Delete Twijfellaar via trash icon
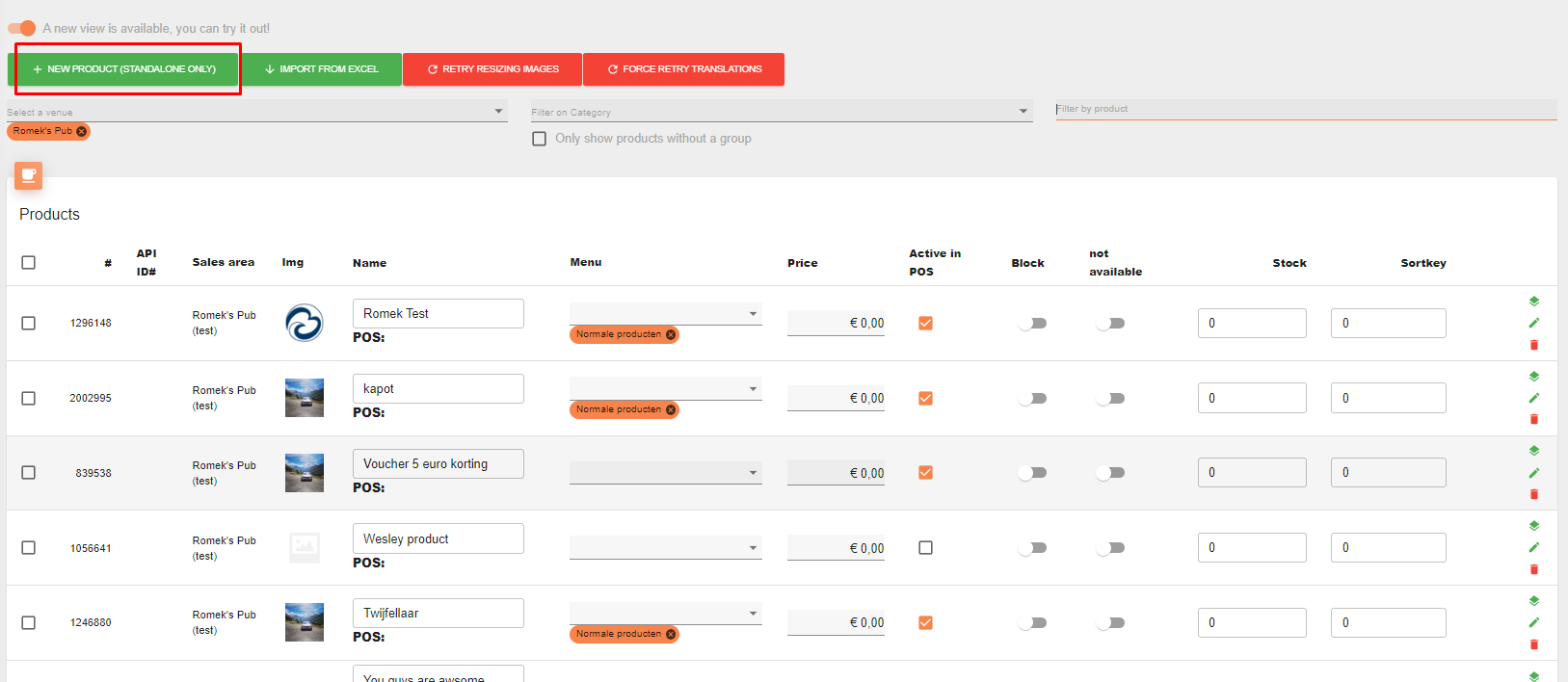1568x682 pixels. point(1533,644)
